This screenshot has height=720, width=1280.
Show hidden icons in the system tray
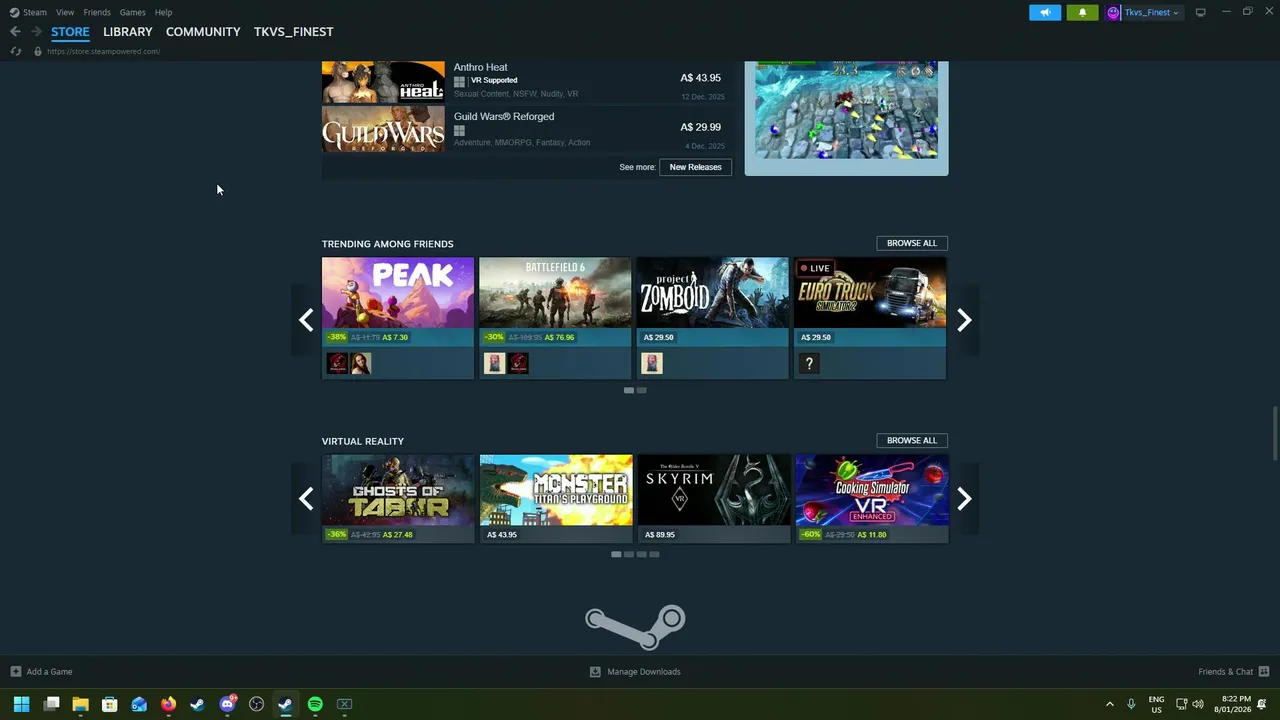(x=1109, y=704)
